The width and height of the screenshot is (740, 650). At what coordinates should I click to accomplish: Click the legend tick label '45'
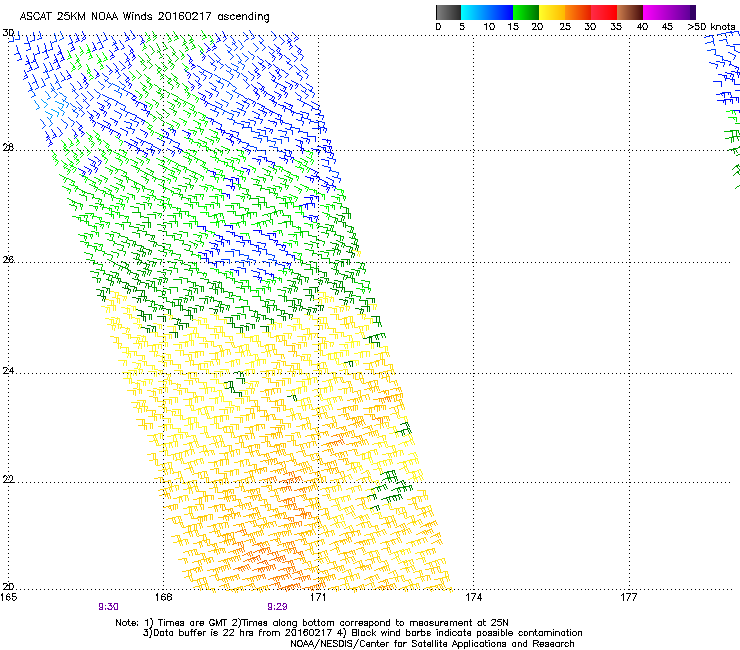pyautogui.click(x=667, y=27)
